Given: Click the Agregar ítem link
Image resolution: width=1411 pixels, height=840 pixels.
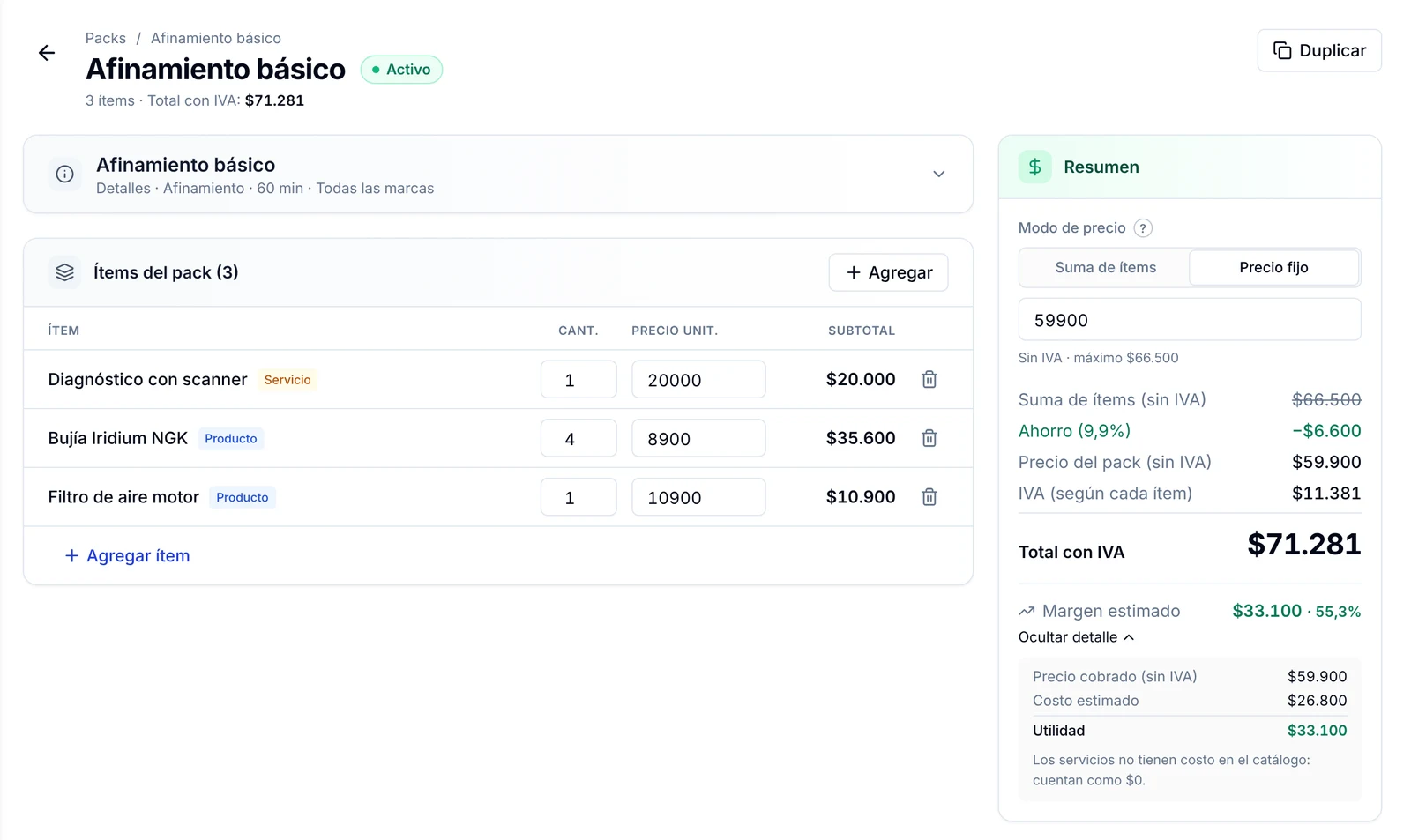Looking at the screenshot, I should pos(128,555).
